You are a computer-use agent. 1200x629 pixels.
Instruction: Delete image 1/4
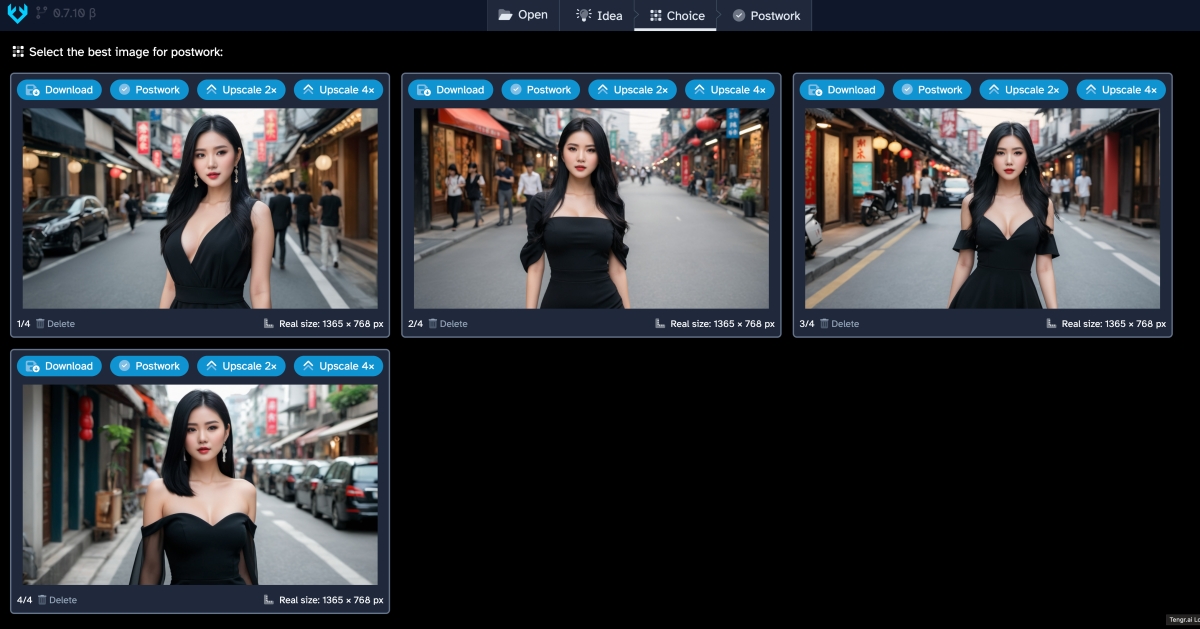point(55,324)
